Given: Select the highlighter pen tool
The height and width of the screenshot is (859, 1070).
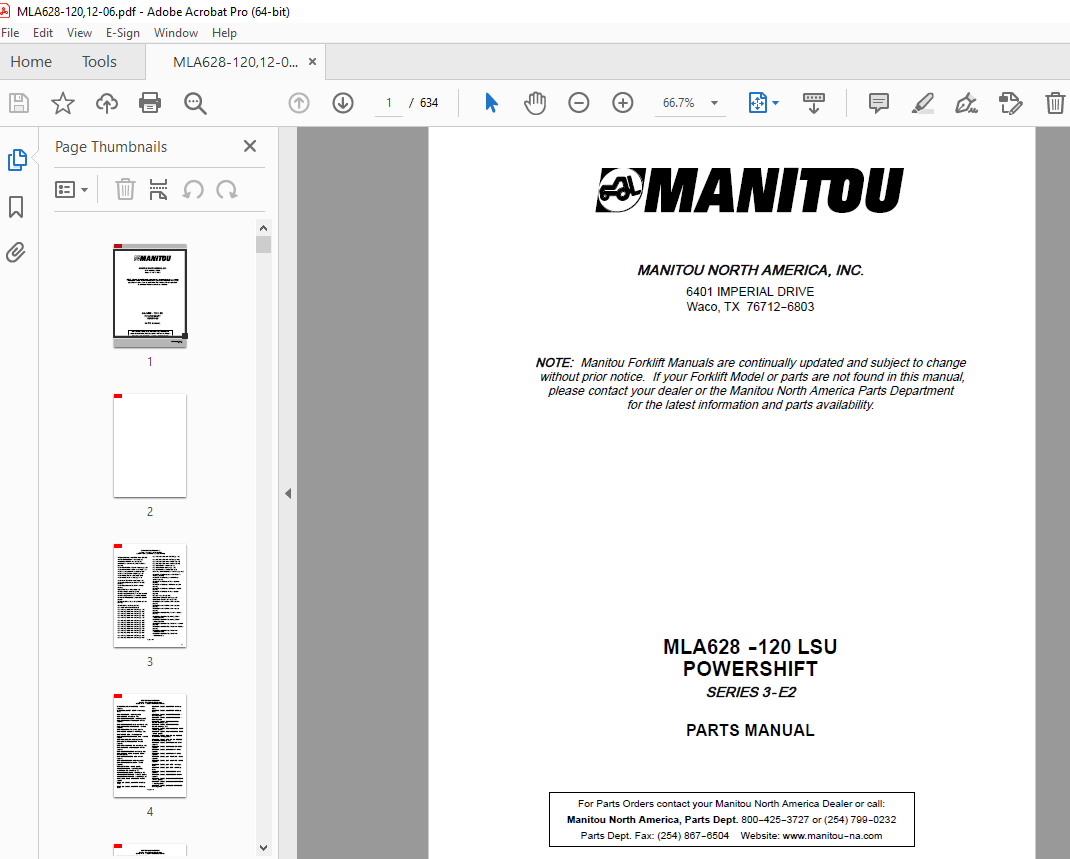Looking at the screenshot, I should click(x=923, y=103).
